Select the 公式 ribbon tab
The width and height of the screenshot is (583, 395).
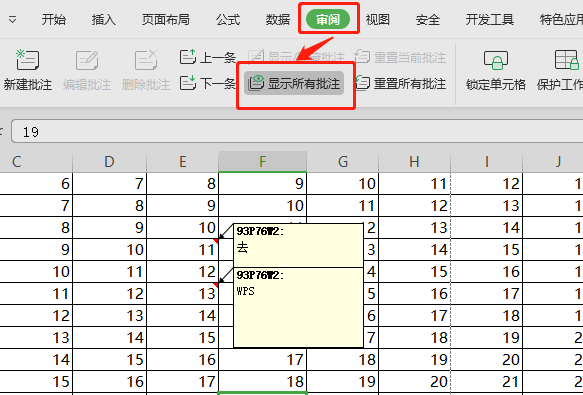[x=228, y=19]
